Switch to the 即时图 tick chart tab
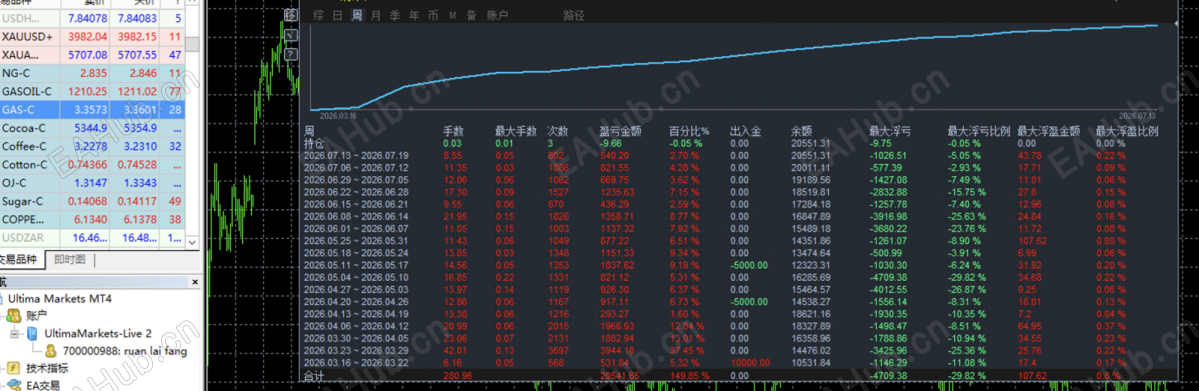The image size is (1199, 391). (70, 260)
